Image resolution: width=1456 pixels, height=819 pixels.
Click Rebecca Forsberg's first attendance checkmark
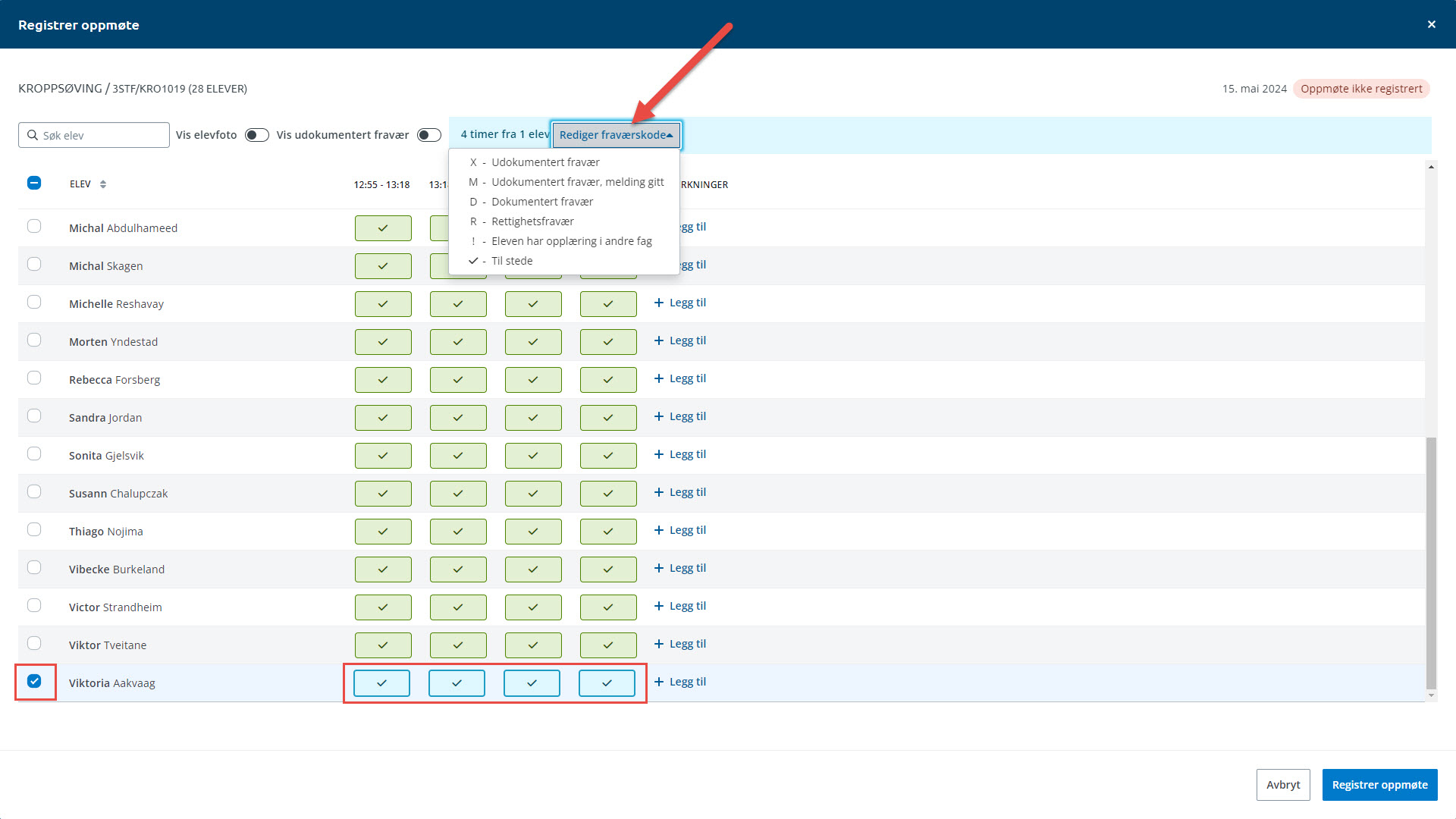click(383, 380)
